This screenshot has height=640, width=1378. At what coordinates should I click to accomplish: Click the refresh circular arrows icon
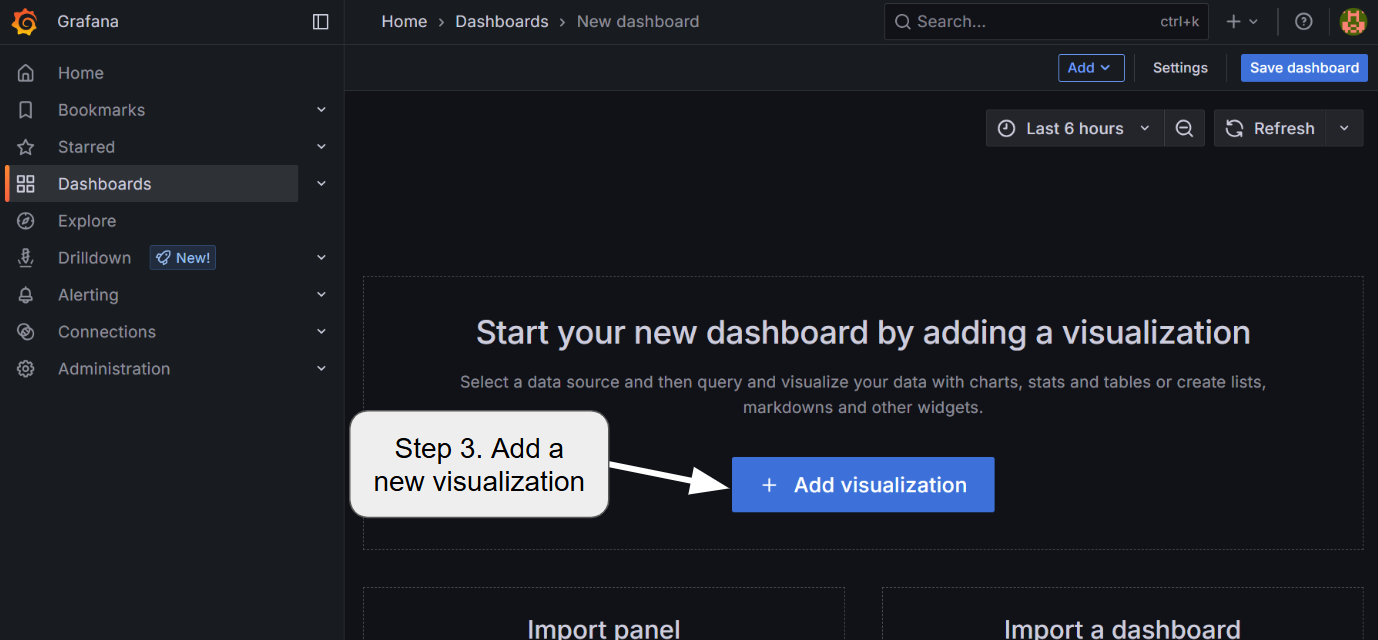coord(1235,128)
